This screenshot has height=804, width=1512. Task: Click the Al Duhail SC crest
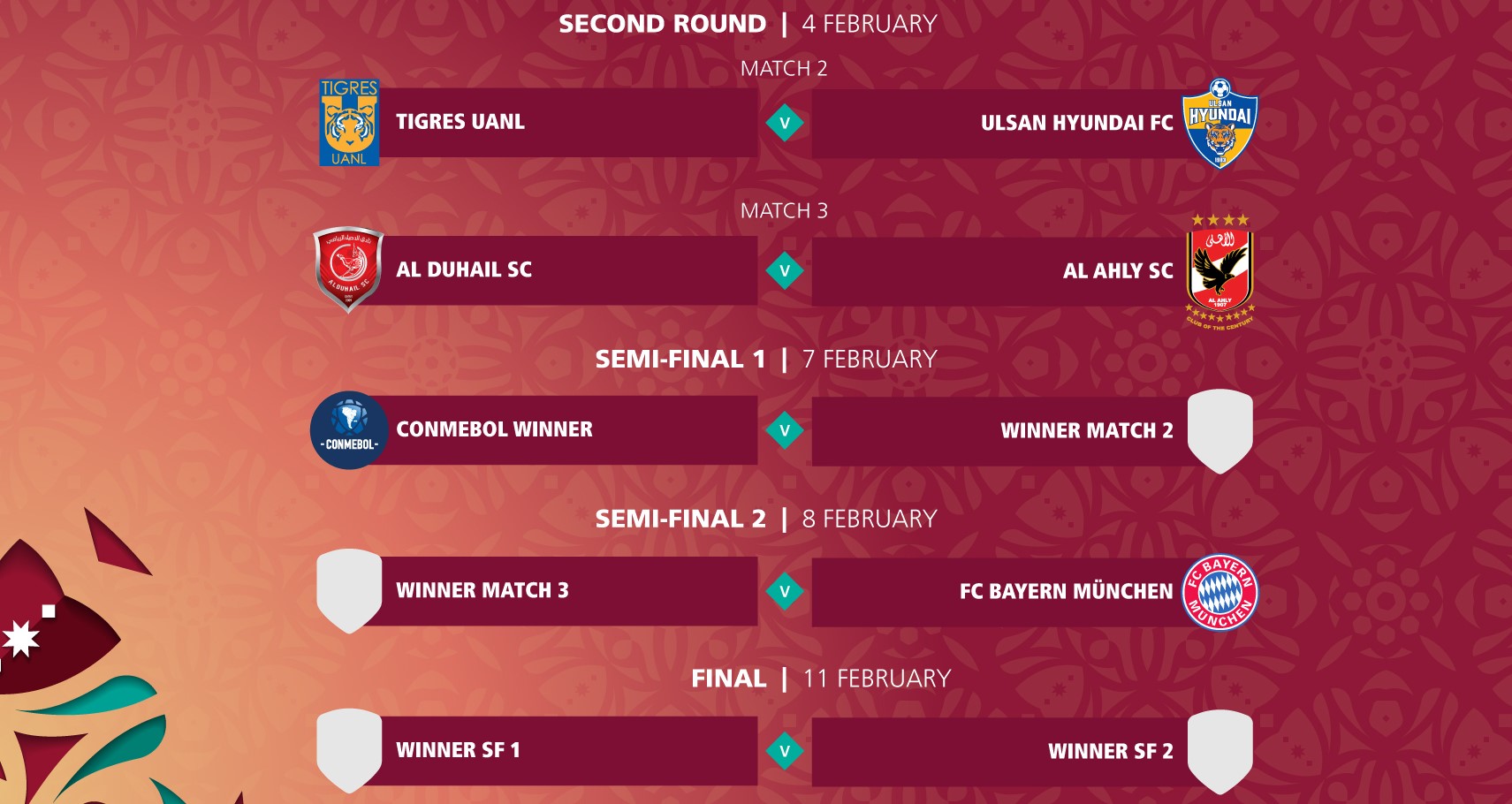(349, 269)
